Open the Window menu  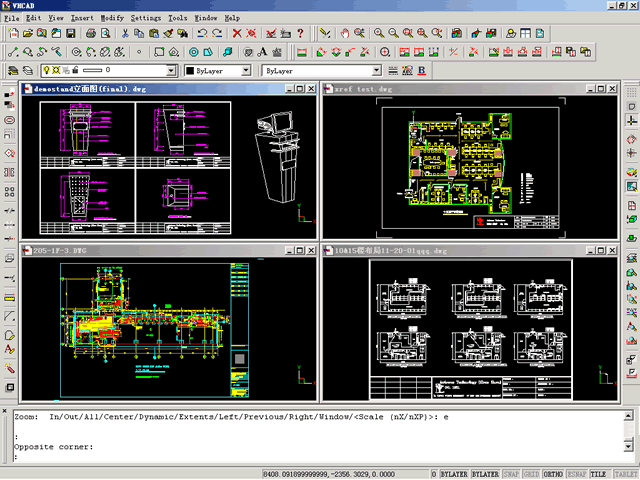click(x=206, y=18)
